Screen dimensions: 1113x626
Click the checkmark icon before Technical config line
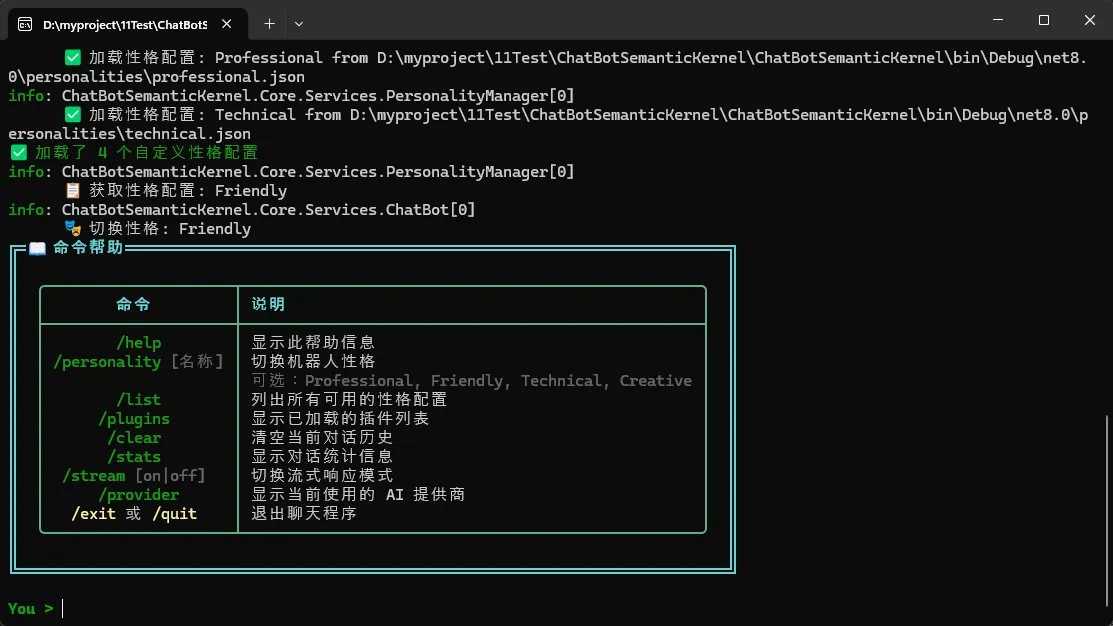(73, 115)
